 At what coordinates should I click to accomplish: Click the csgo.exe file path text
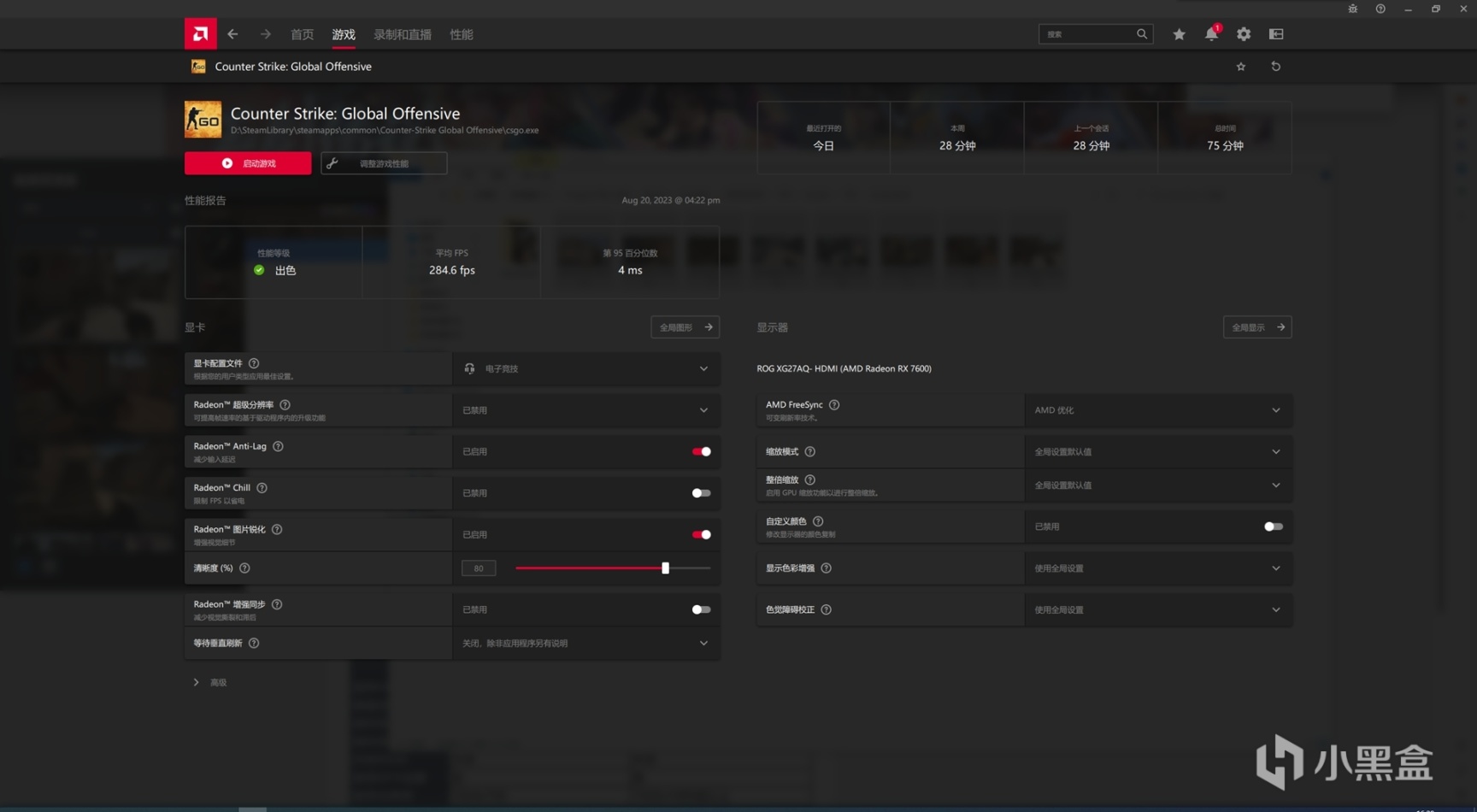coord(385,131)
